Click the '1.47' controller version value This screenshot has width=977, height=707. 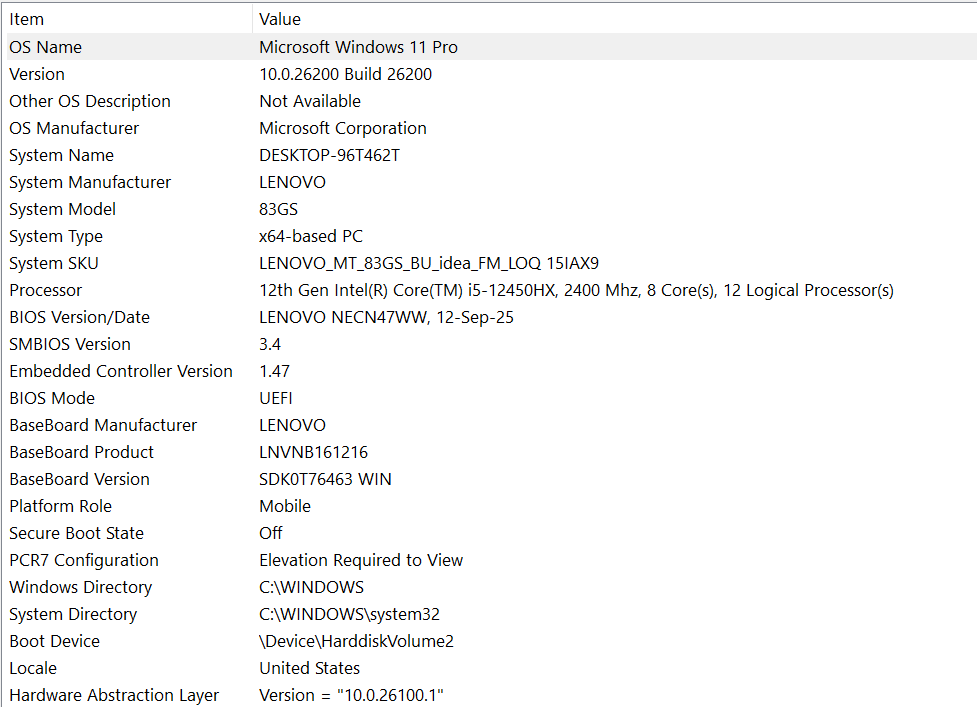[x=274, y=371]
